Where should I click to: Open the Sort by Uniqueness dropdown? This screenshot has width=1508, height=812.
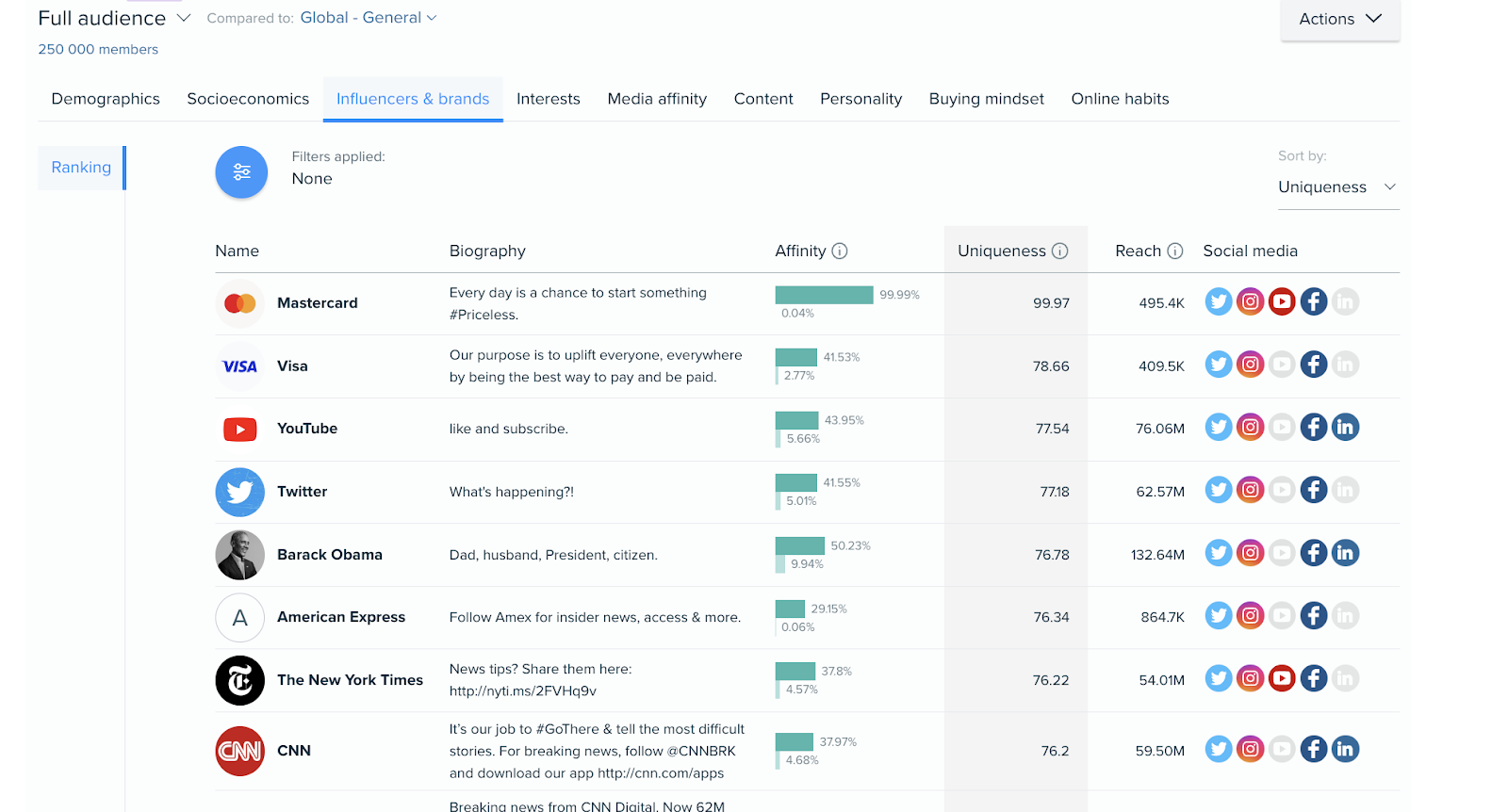[x=1337, y=187]
